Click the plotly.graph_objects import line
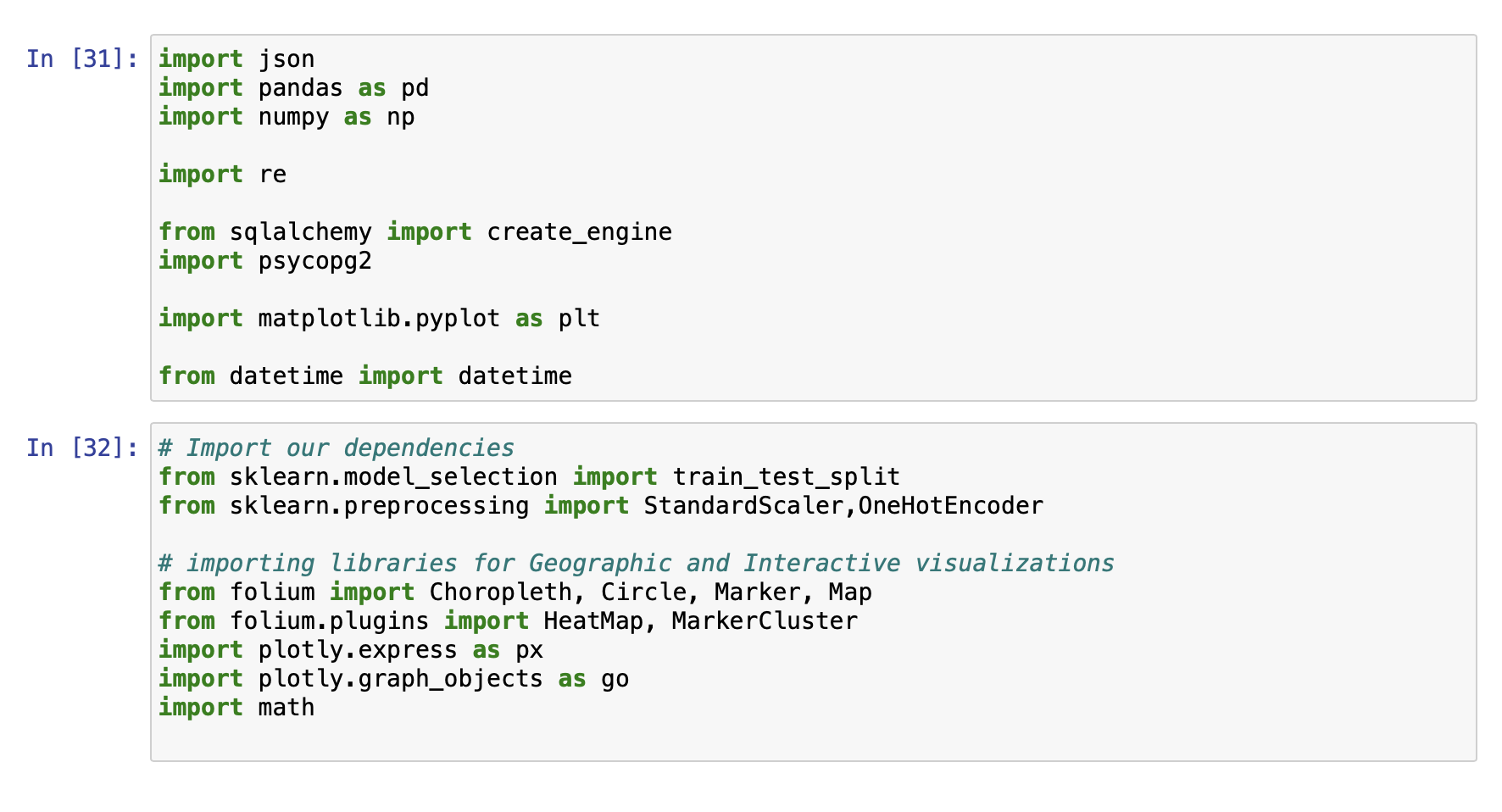 tap(393, 678)
